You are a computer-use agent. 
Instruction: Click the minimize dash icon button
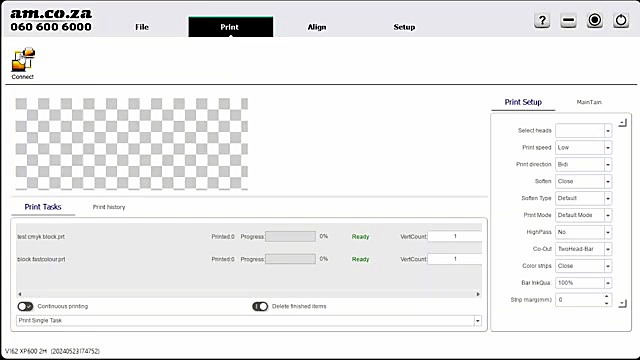tap(568, 20)
